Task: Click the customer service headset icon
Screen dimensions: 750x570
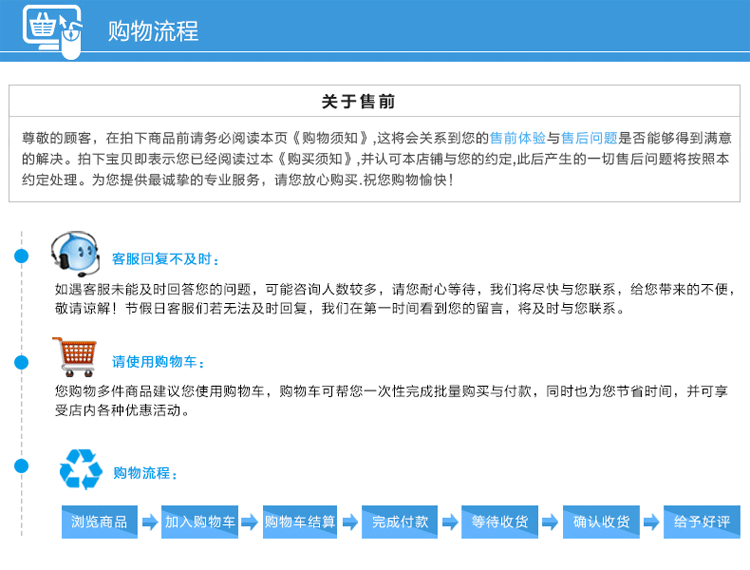Action: (x=75, y=252)
